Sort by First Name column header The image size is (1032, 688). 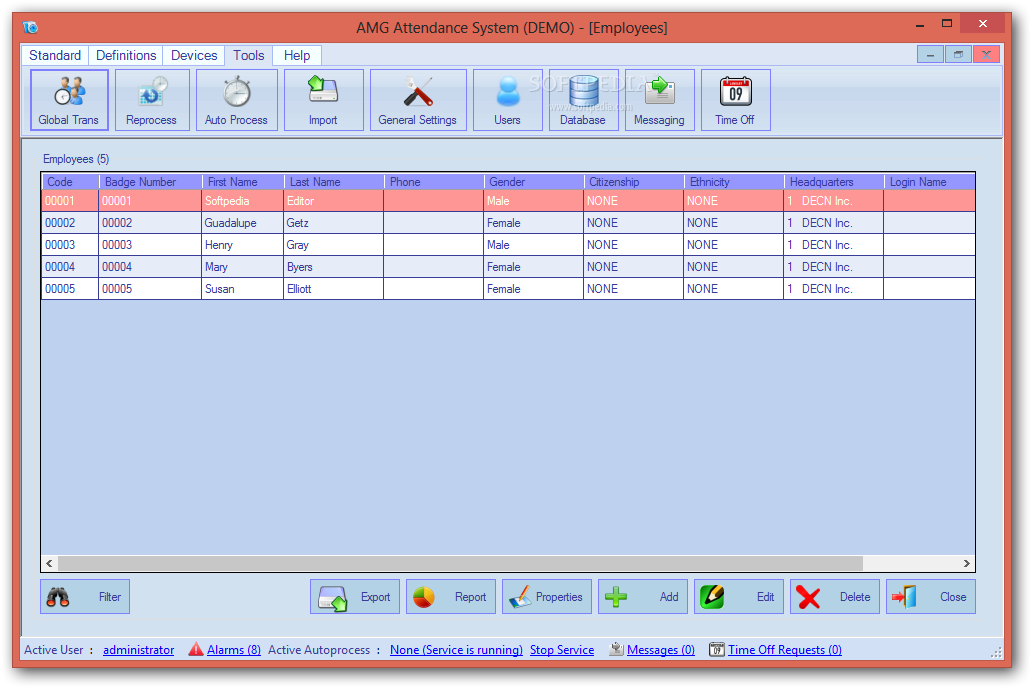[x=244, y=182]
